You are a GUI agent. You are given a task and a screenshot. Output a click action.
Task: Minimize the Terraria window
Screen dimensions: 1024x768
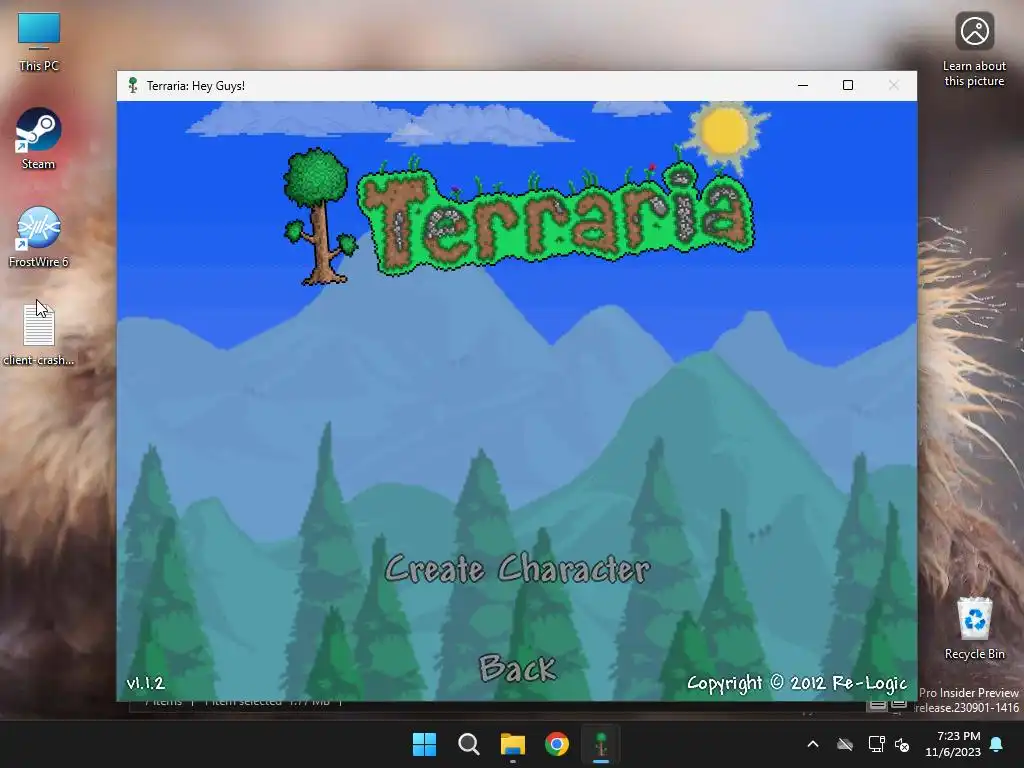pos(803,86)
